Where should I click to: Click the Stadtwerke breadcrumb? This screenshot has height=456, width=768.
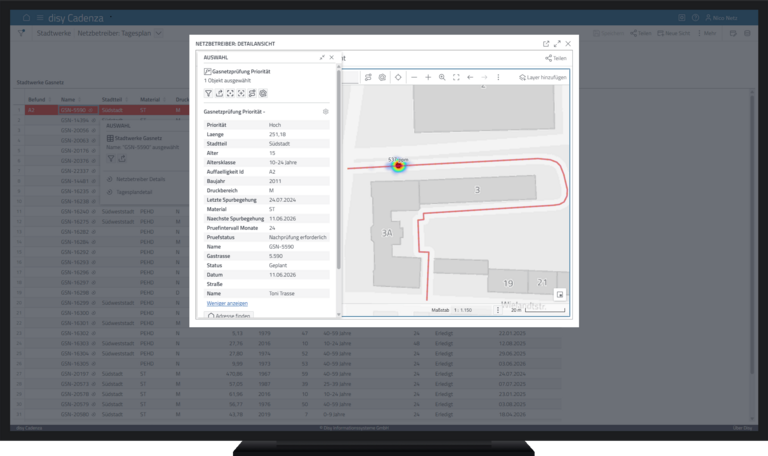click(54, 33)
